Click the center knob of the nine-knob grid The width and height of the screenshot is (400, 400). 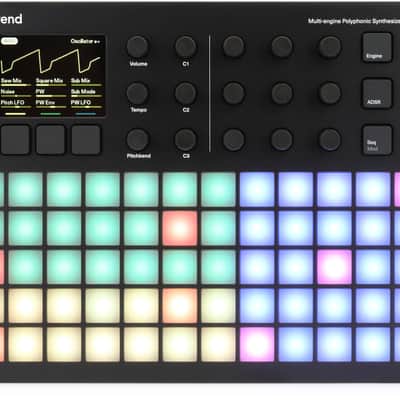282,93
